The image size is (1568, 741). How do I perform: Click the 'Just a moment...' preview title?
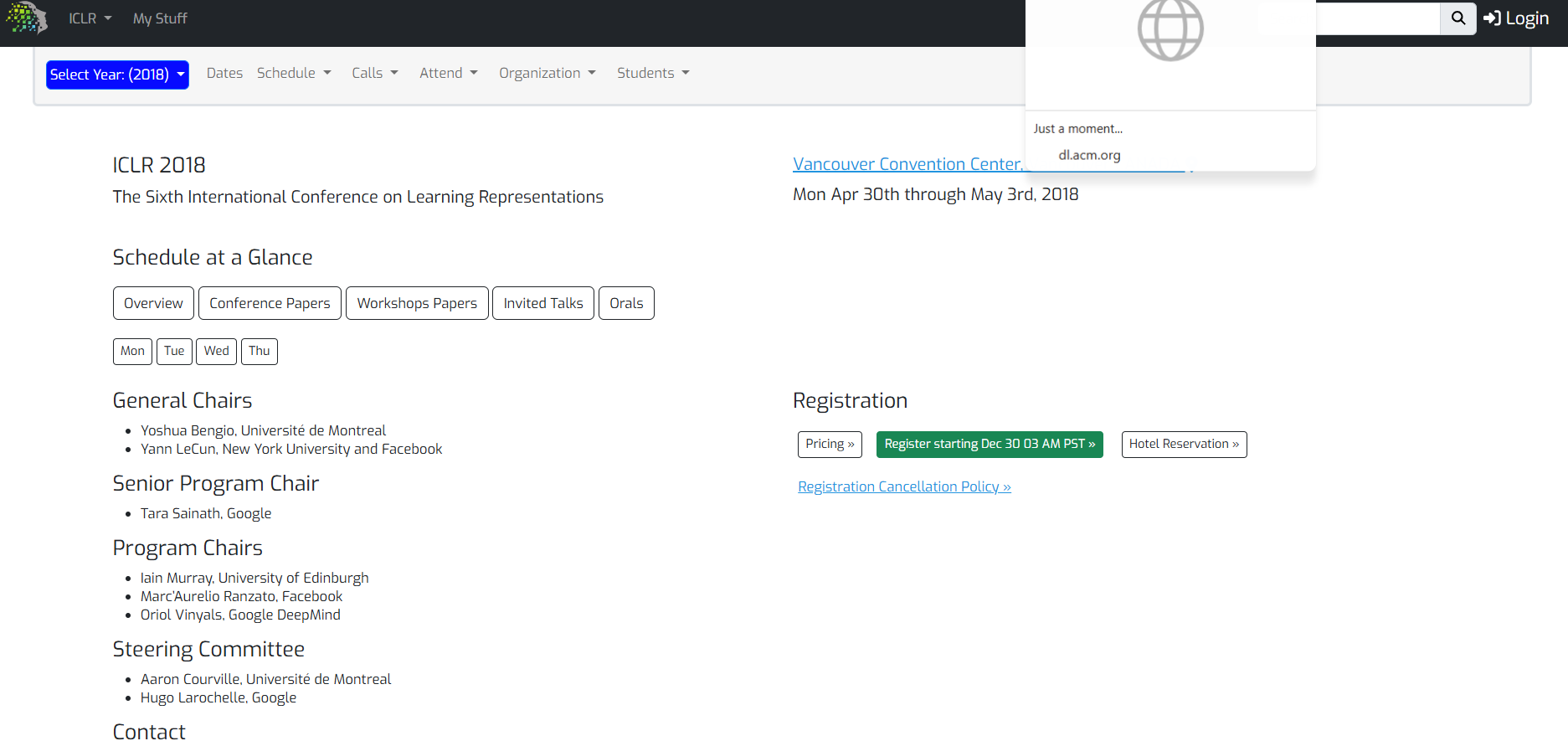coord(1077,128)
